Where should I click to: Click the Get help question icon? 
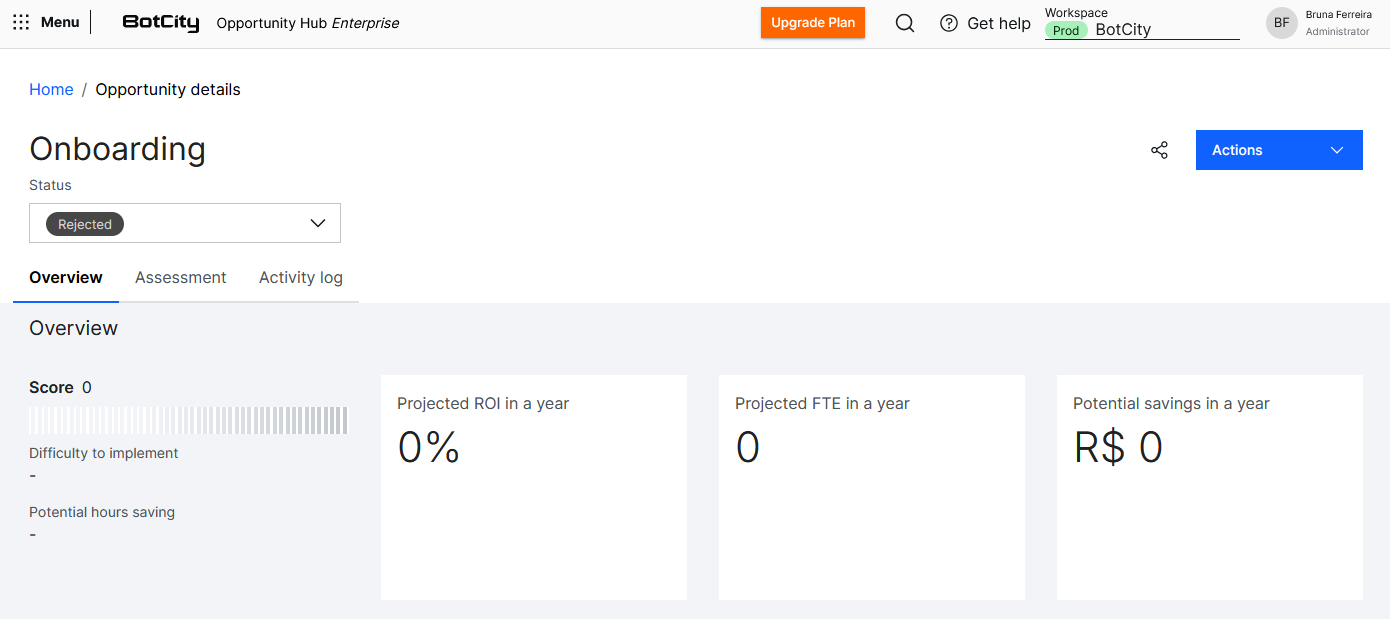pyautogui.click(x=949, y=23)
